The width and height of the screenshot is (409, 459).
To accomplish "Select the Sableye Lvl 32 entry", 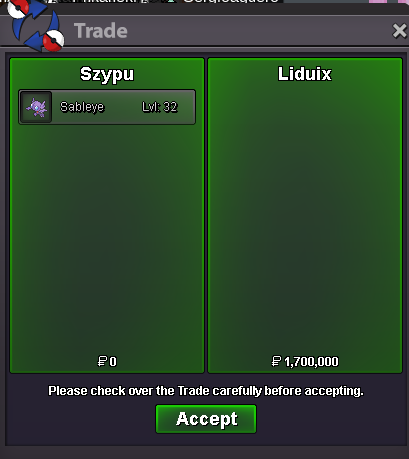I will point(107,107).
